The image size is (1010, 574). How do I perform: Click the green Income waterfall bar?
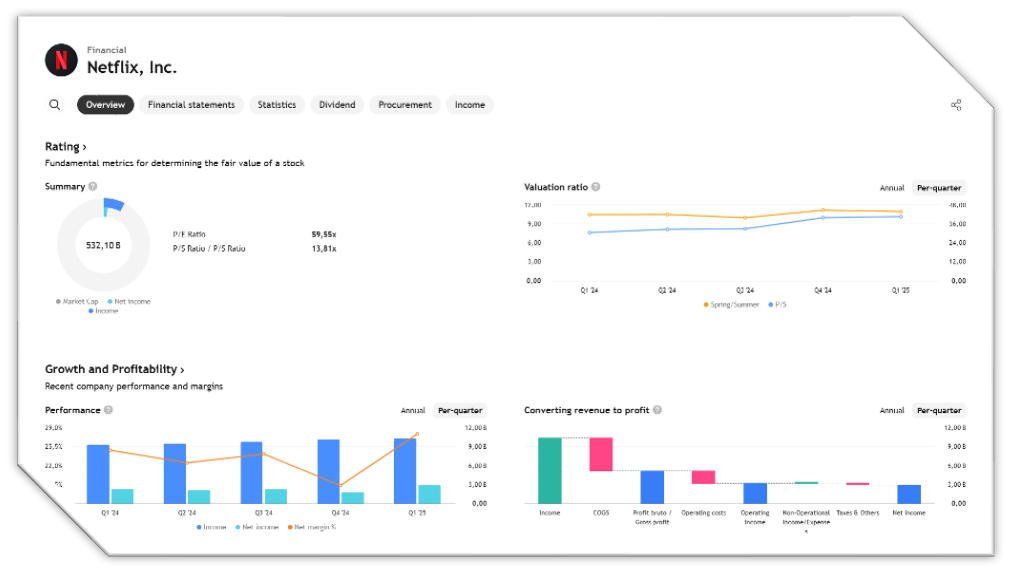(x=549, y=470)
